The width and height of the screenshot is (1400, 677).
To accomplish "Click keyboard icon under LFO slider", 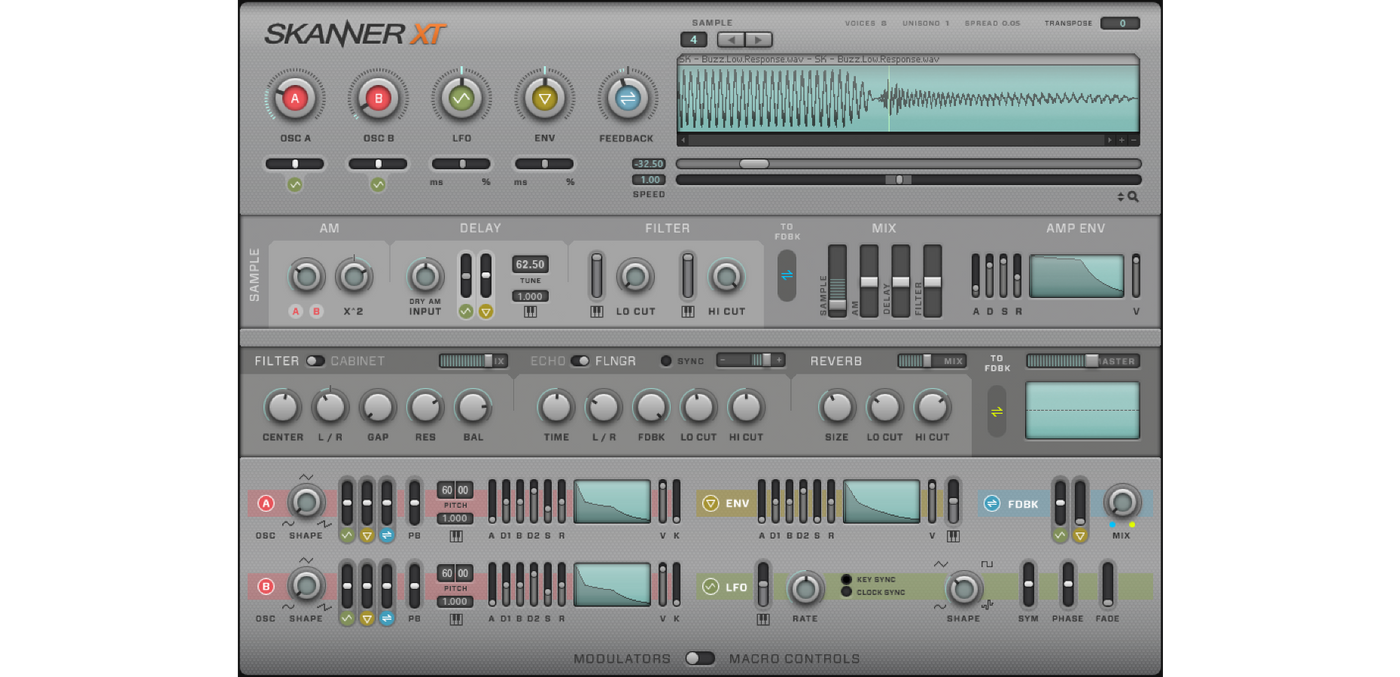I will click(763, 619).
